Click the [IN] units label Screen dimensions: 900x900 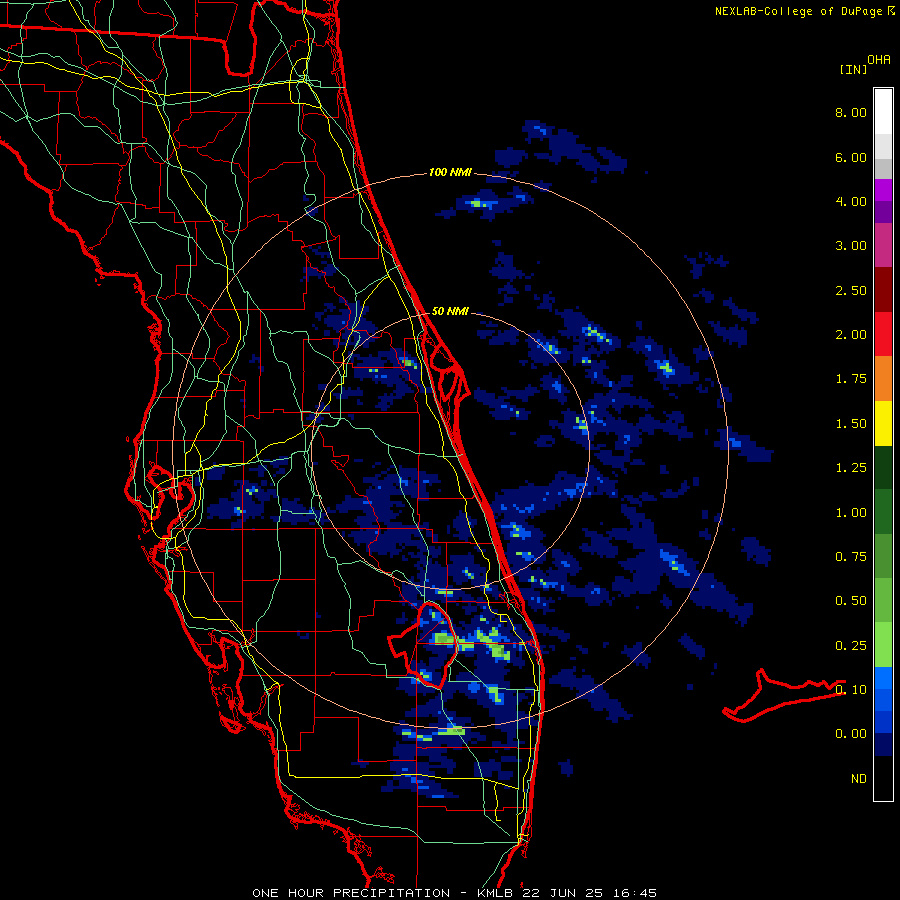[x=853, y=69]
